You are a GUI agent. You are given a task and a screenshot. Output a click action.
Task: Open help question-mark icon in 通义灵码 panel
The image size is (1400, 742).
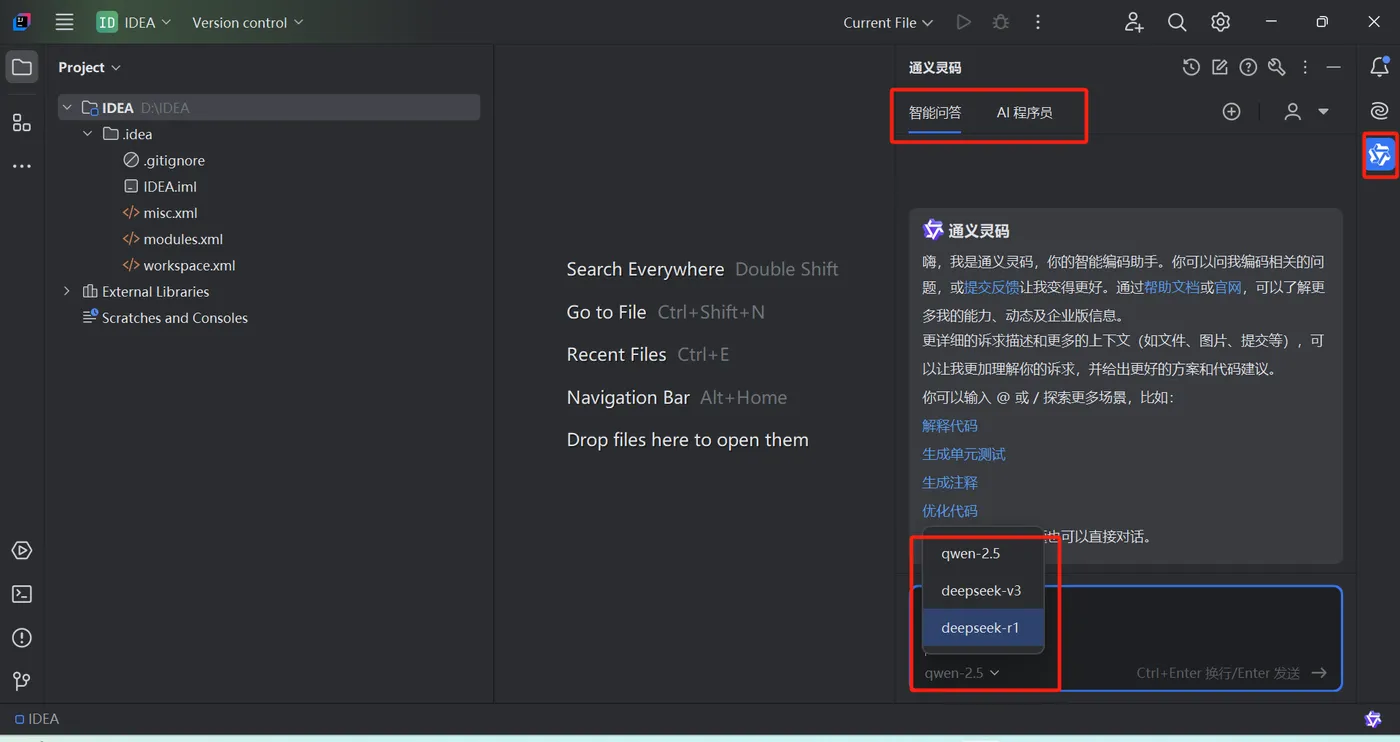pos(1248,67)
